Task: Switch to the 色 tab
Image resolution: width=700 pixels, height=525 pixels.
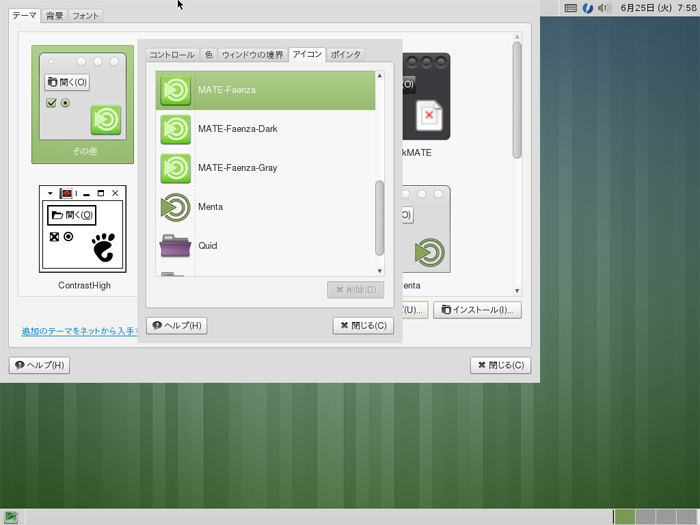Action: pos(208,55)
